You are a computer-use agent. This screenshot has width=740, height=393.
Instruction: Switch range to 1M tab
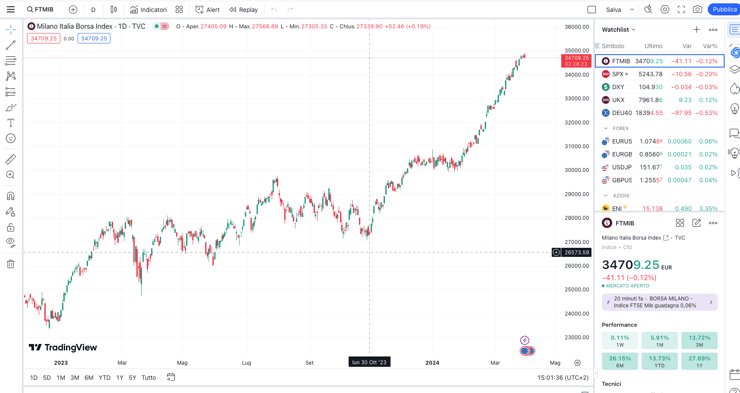coord(60,377)
